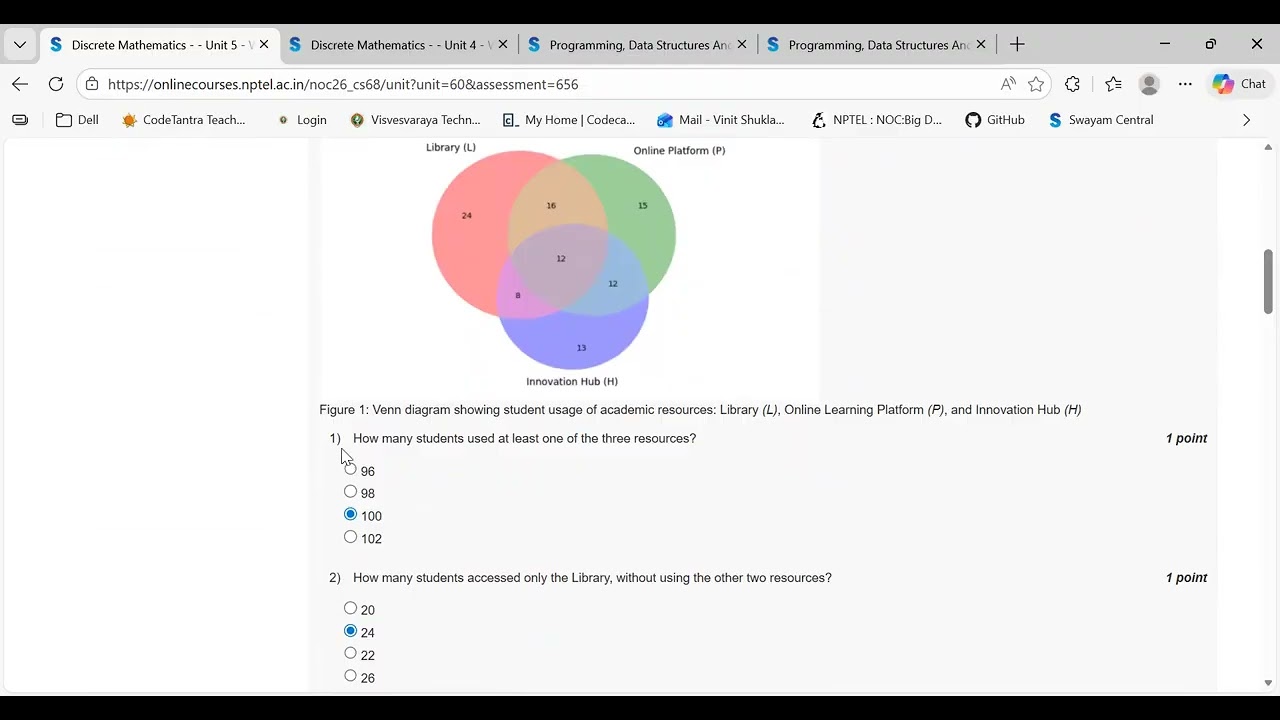Switch to Discrete Mathematics Unit 4 tab
Image resolution: width=1280 pixels, height=720 pixels.
click(x=398, y=45)
